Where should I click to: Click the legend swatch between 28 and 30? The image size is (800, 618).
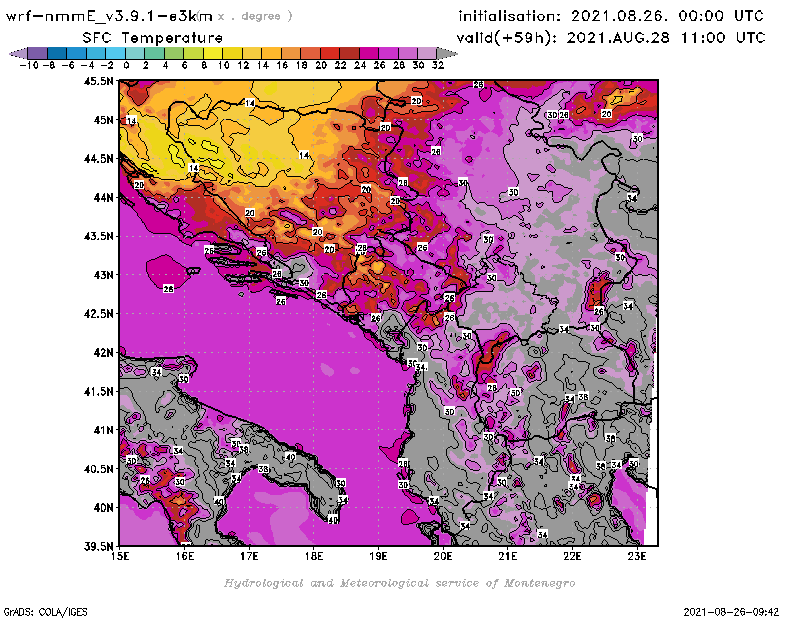click(x=408, y=53)
